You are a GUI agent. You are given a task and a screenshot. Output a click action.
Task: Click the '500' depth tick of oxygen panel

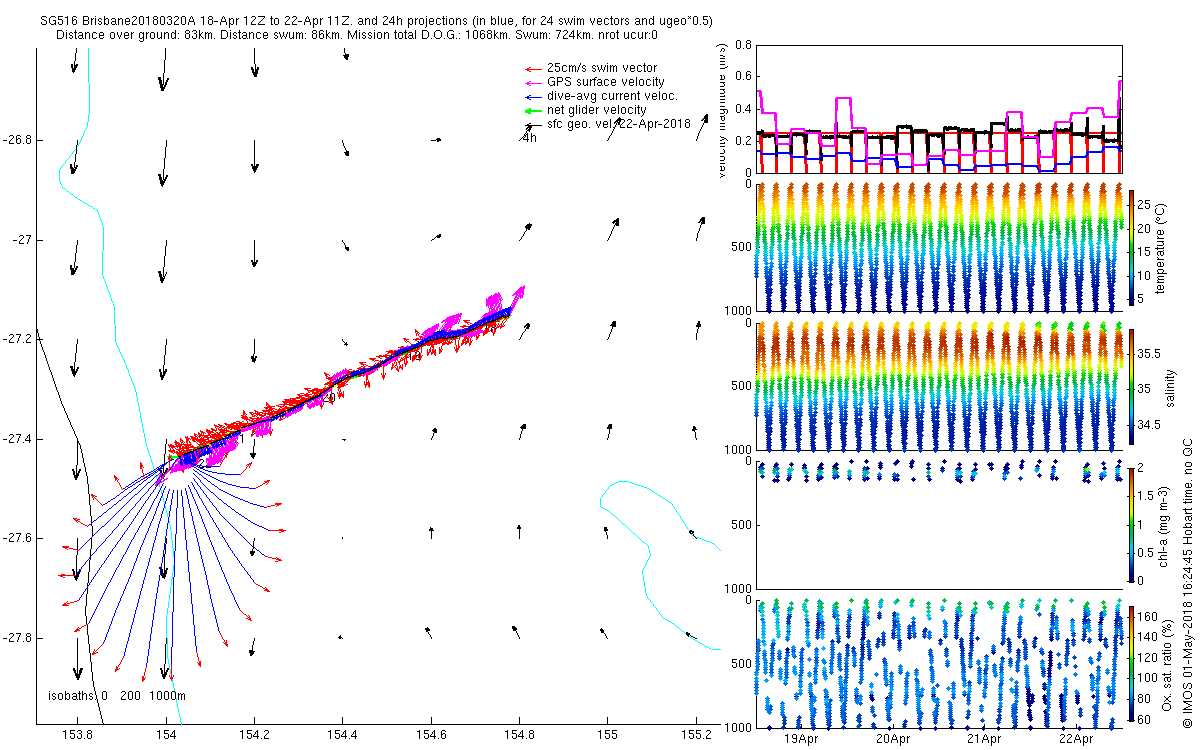[741, 663]
